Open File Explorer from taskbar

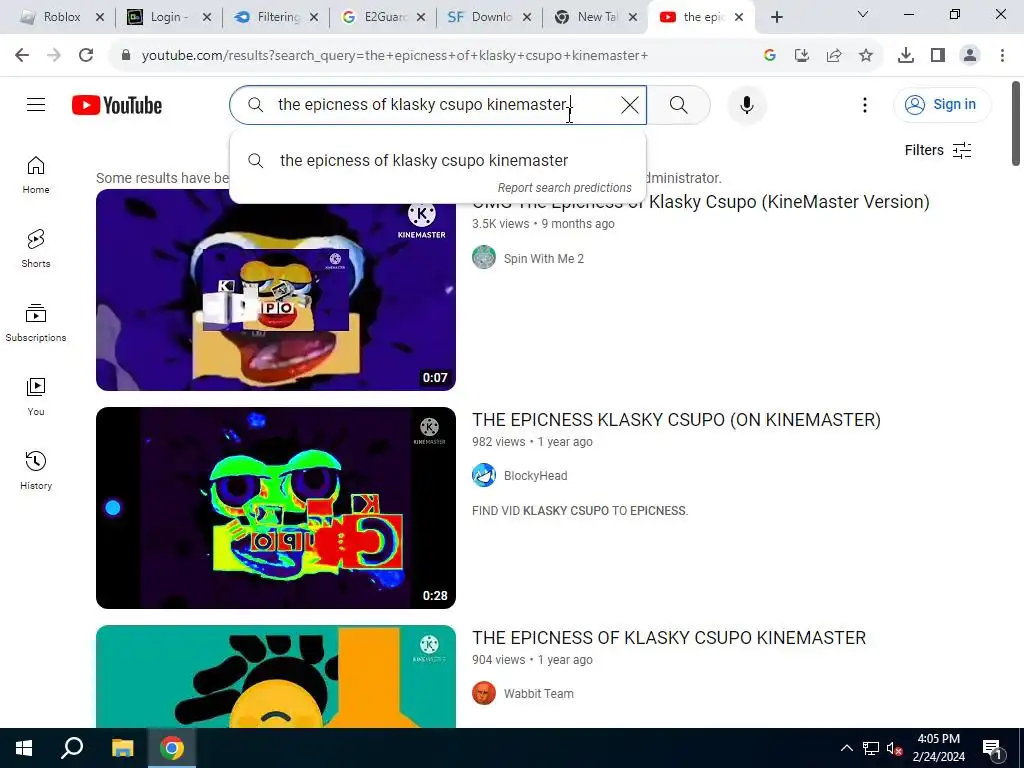click(x=122, y=748)
